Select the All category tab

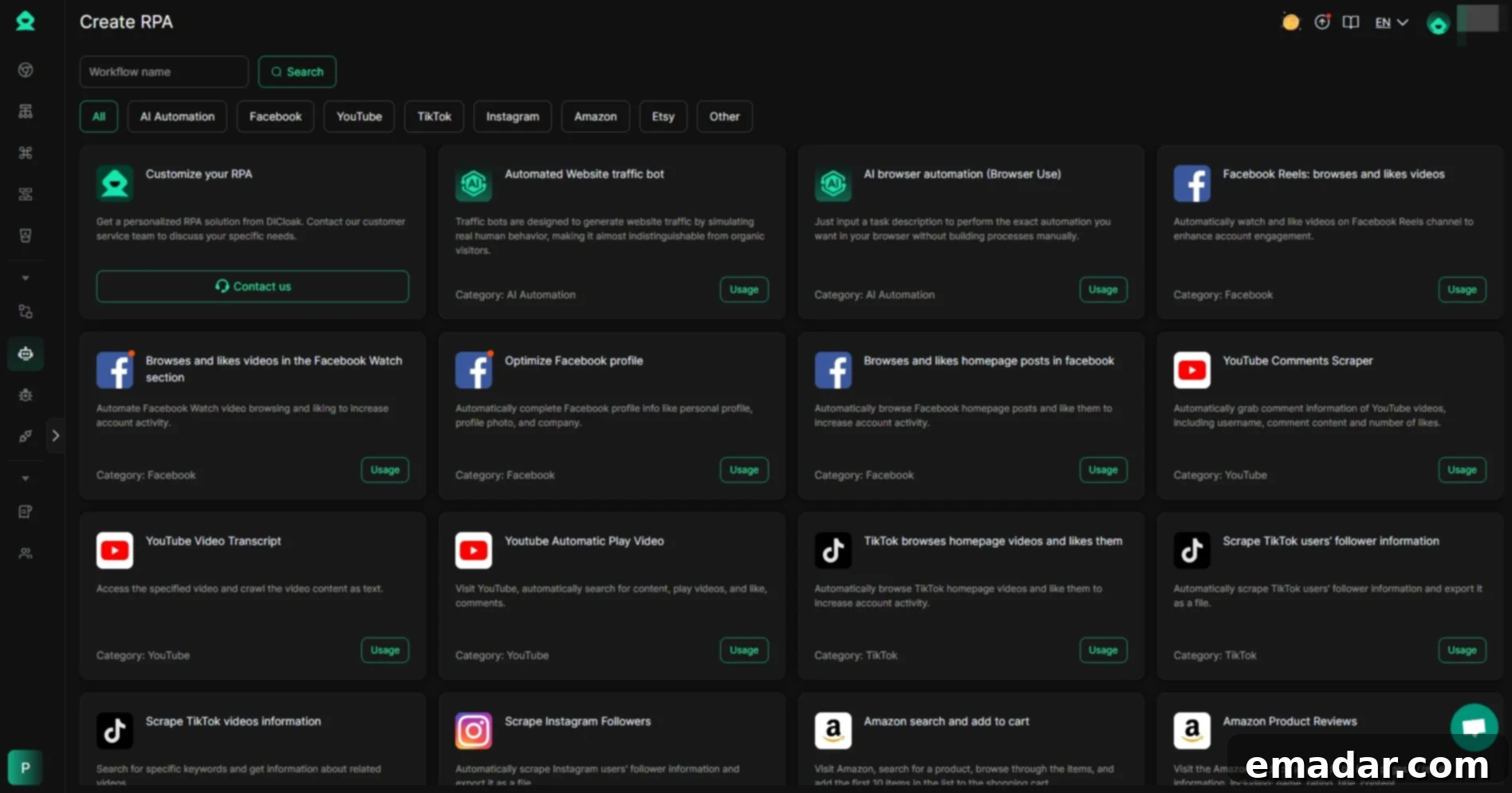(99, 116)
